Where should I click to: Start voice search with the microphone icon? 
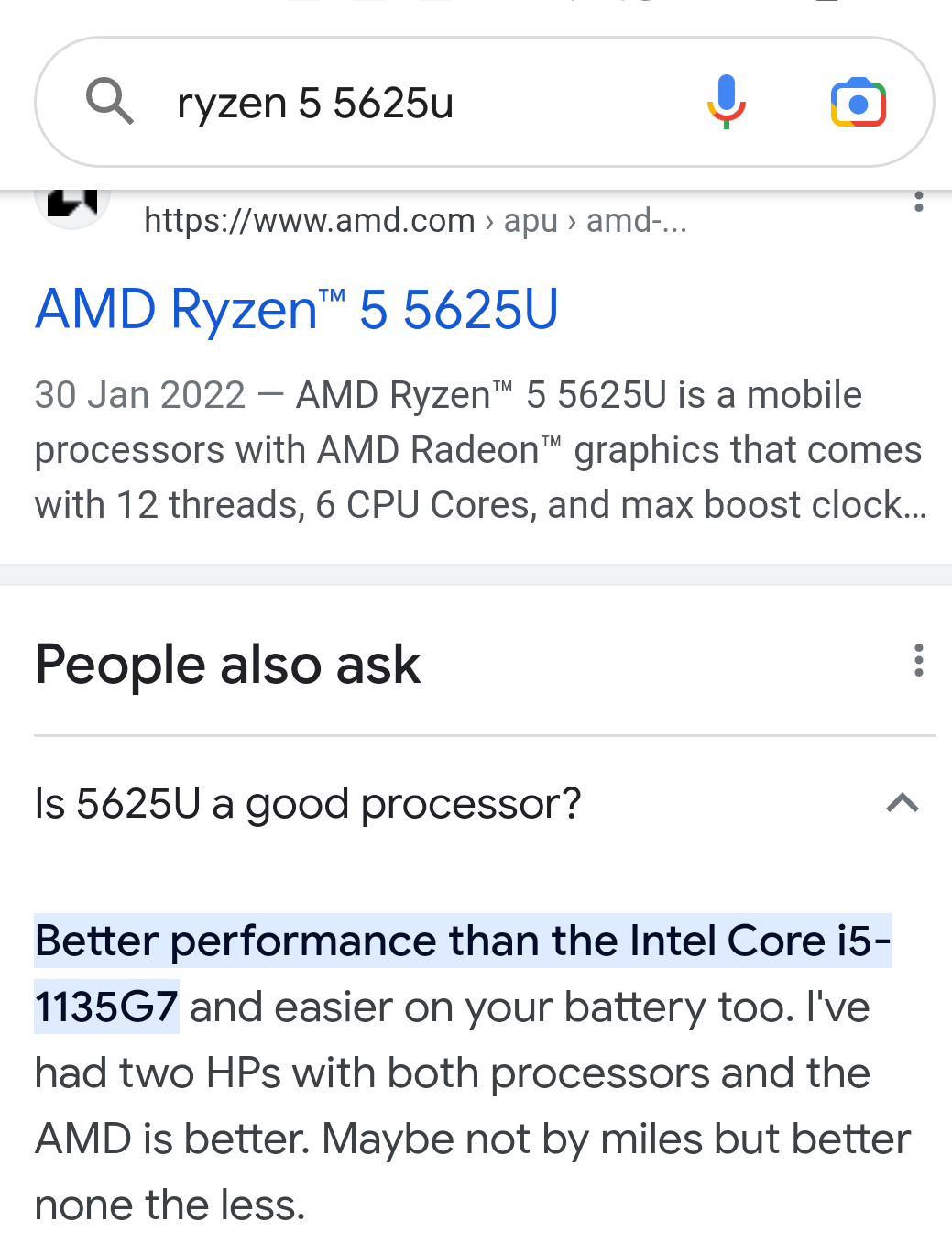pos(726,102)
